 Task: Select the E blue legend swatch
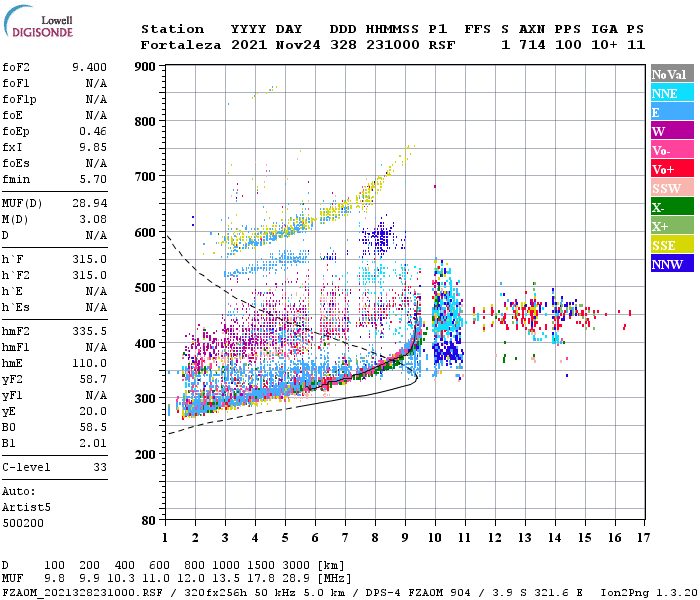click(x=672, y=112)
